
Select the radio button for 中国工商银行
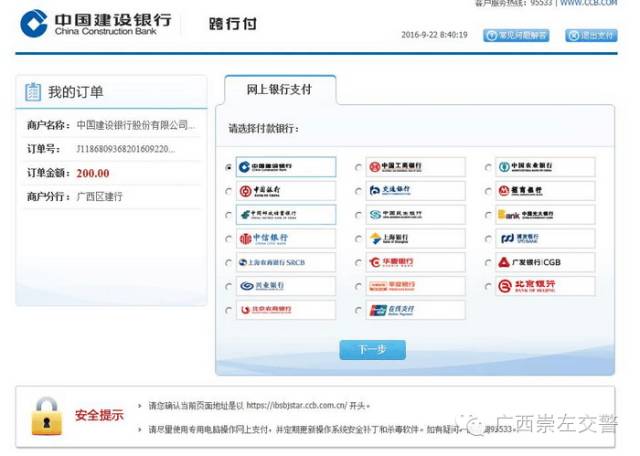click(x=358, y=167)
